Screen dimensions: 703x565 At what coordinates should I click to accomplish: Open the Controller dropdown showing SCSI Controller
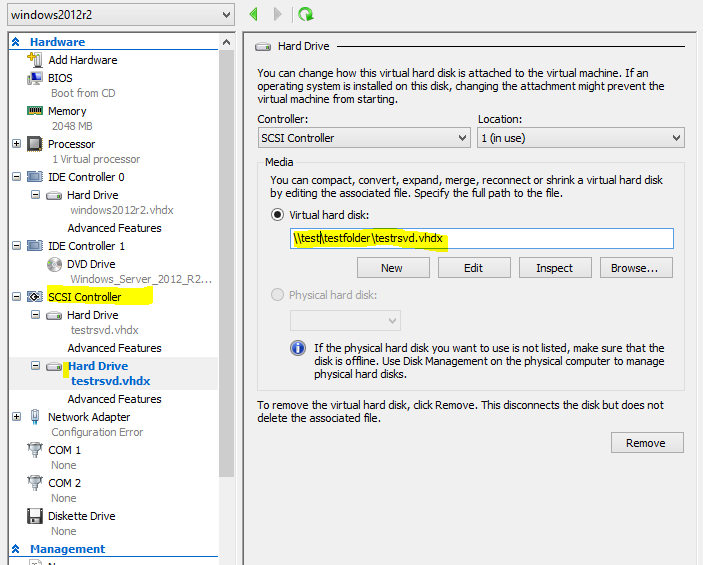(364, 138)
